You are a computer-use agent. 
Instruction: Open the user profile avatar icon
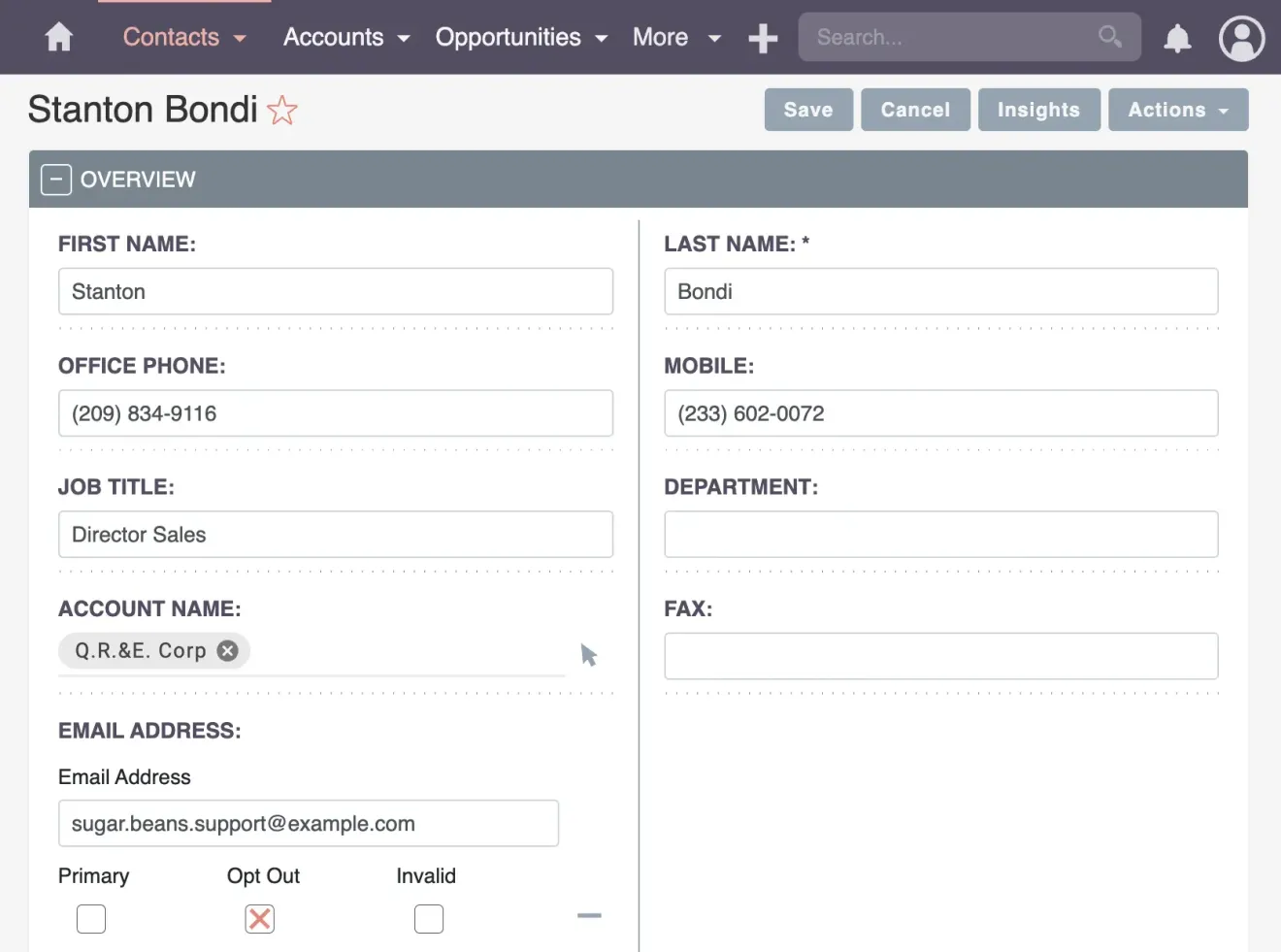[1241, 39]
